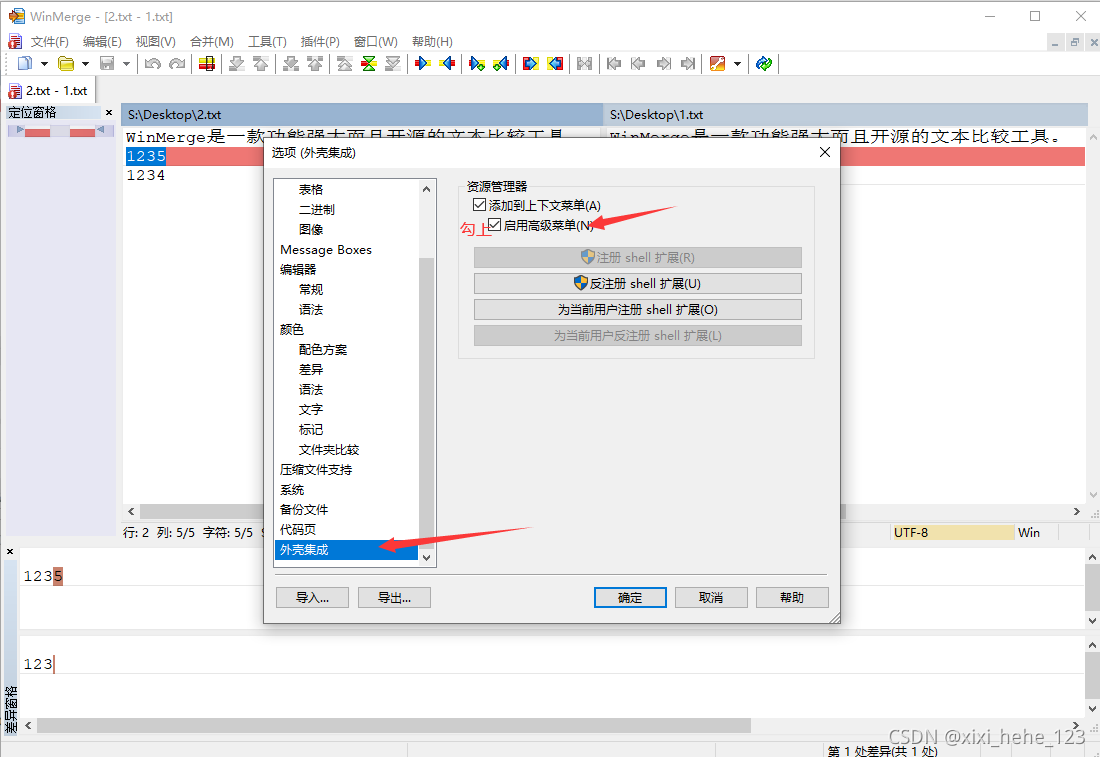Viewport: 1100px width, 757px height.
Task: Click the Auto Merge toolbar icon
Action: pyautogui.click(x=584, y=64)
